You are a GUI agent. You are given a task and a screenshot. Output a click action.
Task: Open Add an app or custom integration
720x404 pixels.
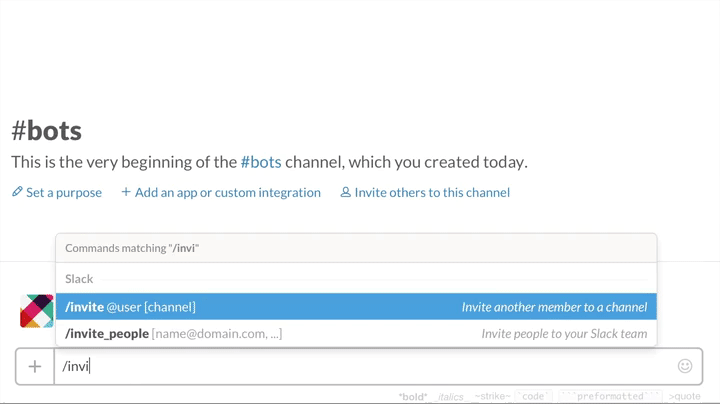coord(228,192)
